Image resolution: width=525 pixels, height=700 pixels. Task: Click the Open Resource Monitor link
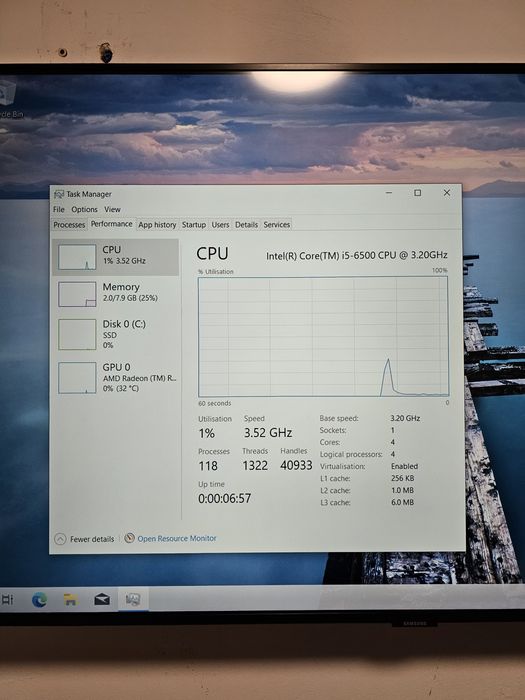(177, 538)
